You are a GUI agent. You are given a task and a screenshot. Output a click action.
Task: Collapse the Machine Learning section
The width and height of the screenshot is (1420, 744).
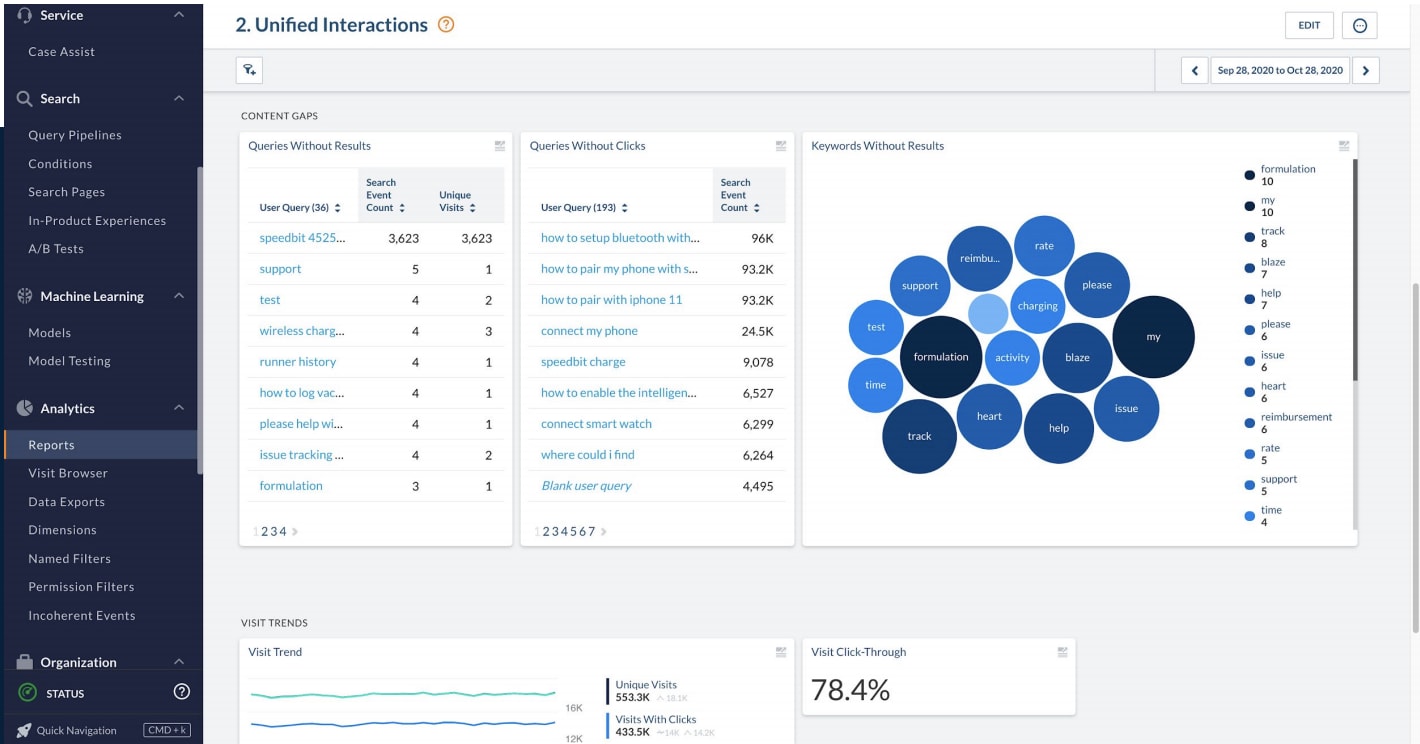(x=179, y=297)
